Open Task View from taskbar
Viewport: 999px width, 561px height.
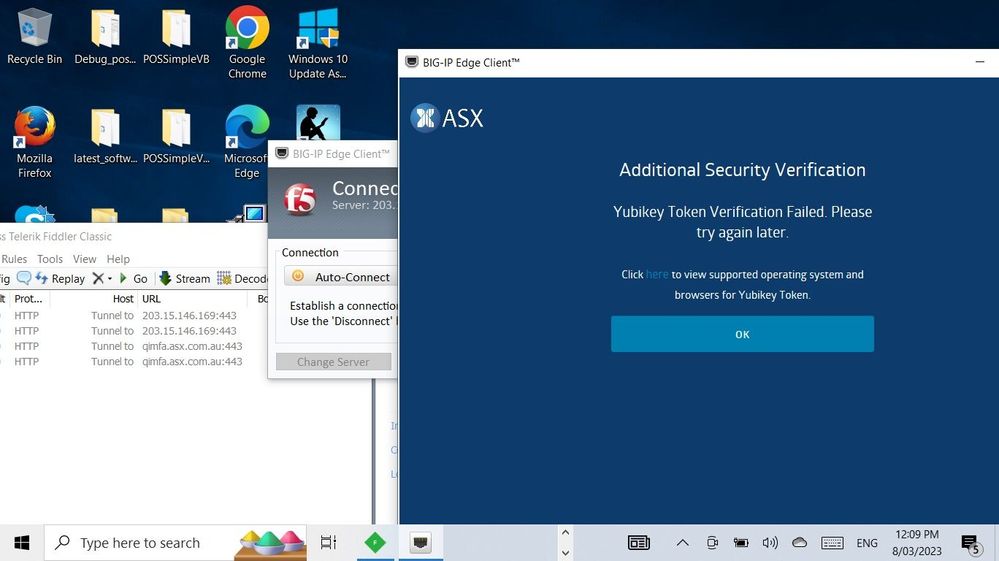tap(328, 543)
